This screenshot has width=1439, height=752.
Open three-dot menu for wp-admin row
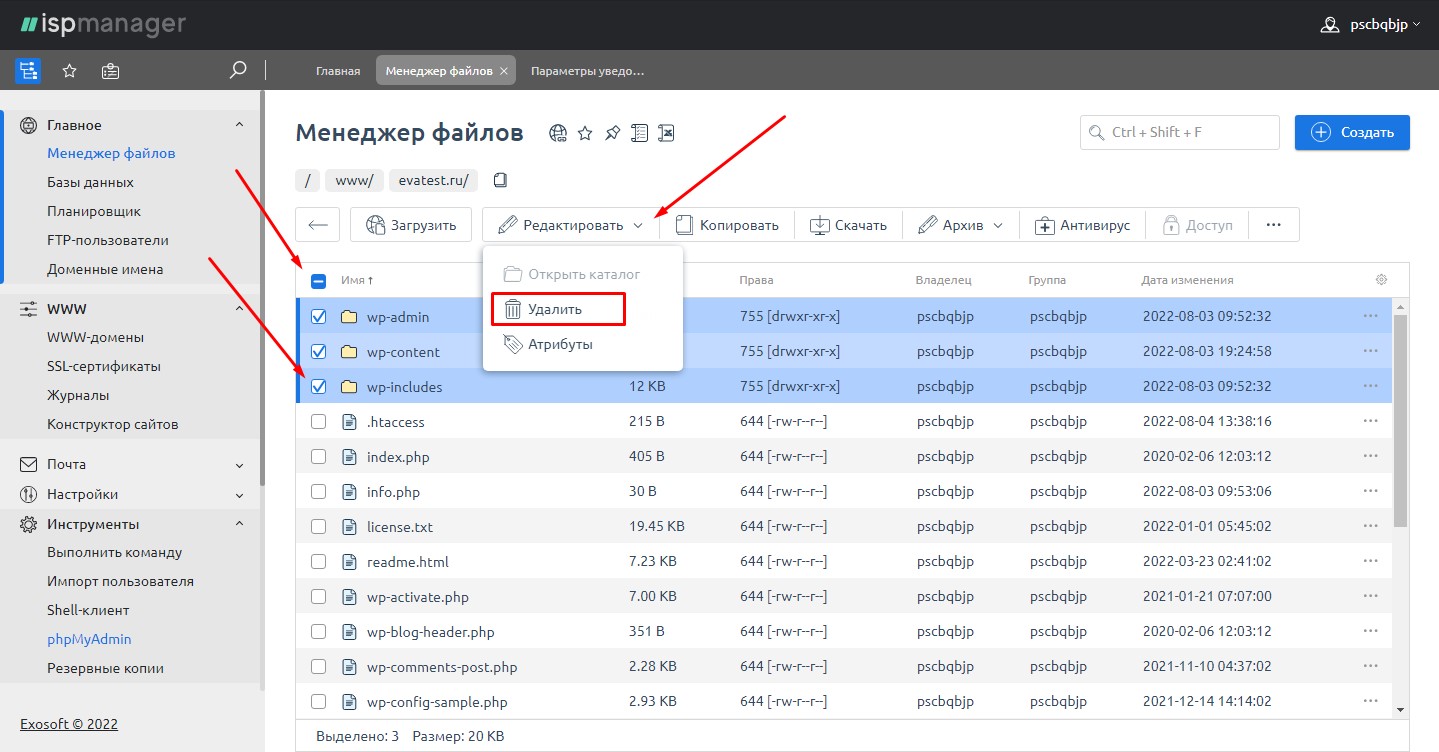click(1370, 317)
